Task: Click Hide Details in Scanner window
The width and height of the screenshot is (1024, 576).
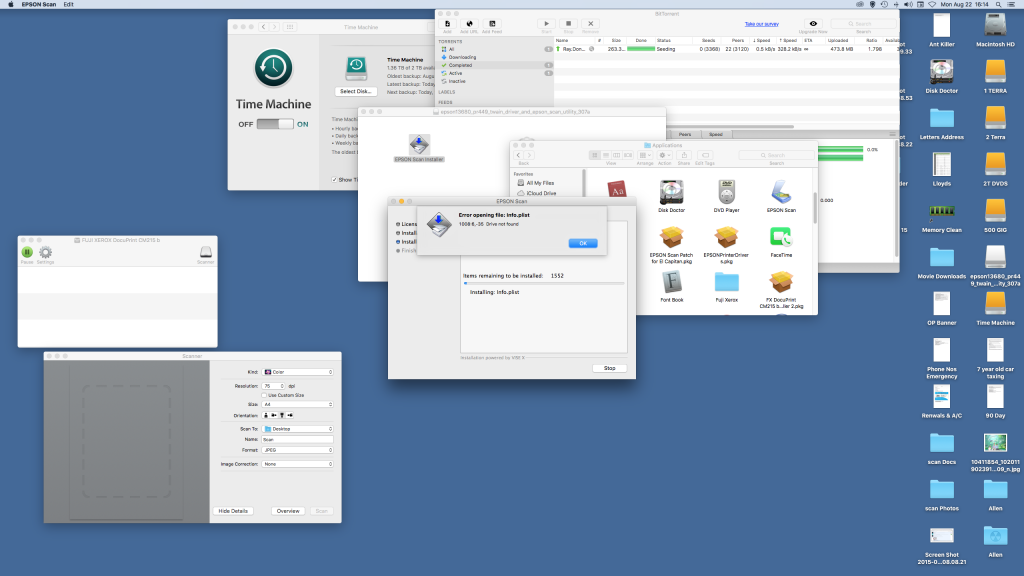Action: pyautogui.click(x=233, y=511)
